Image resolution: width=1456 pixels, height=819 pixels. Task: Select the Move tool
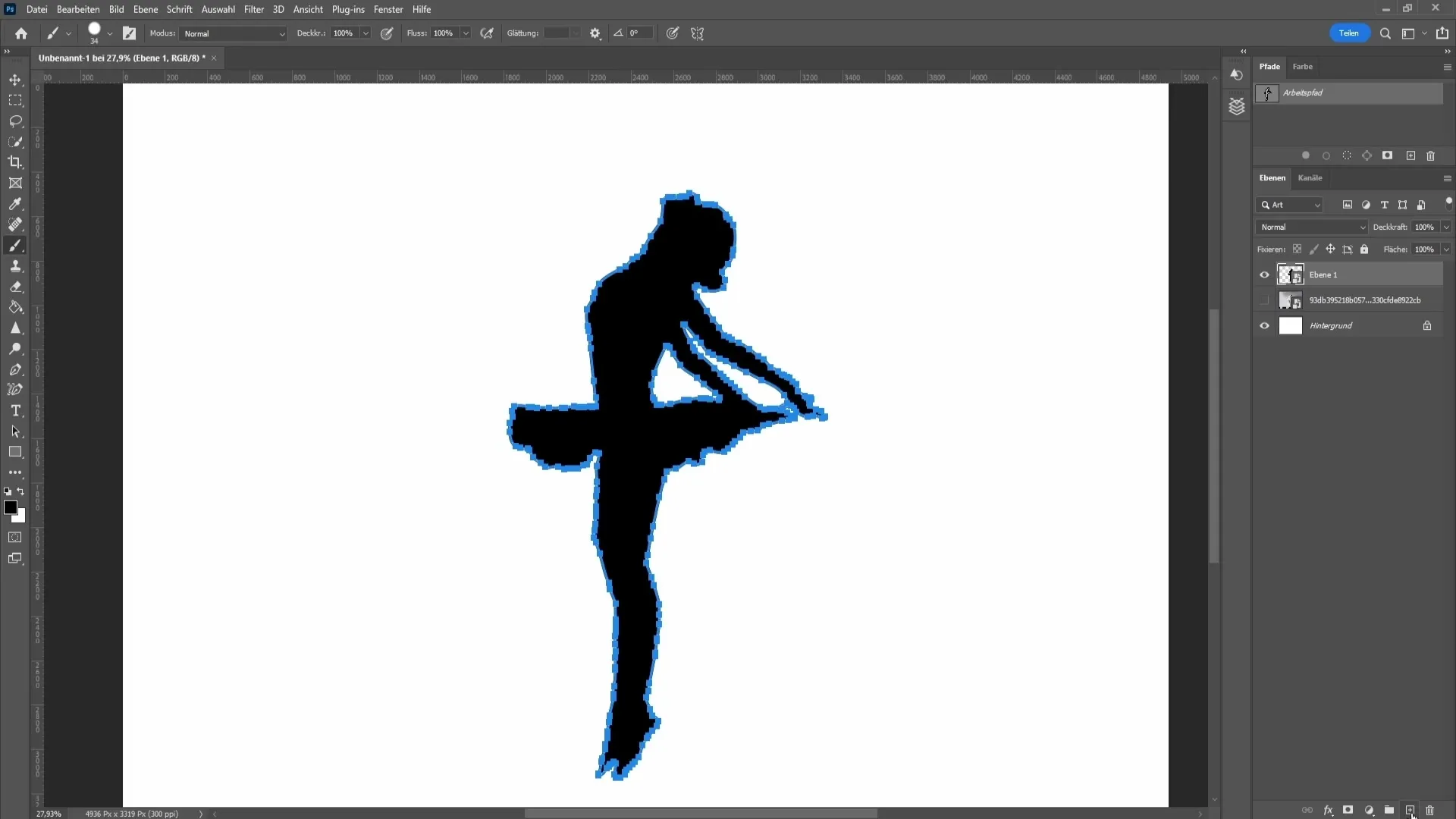tap(15, 79)
